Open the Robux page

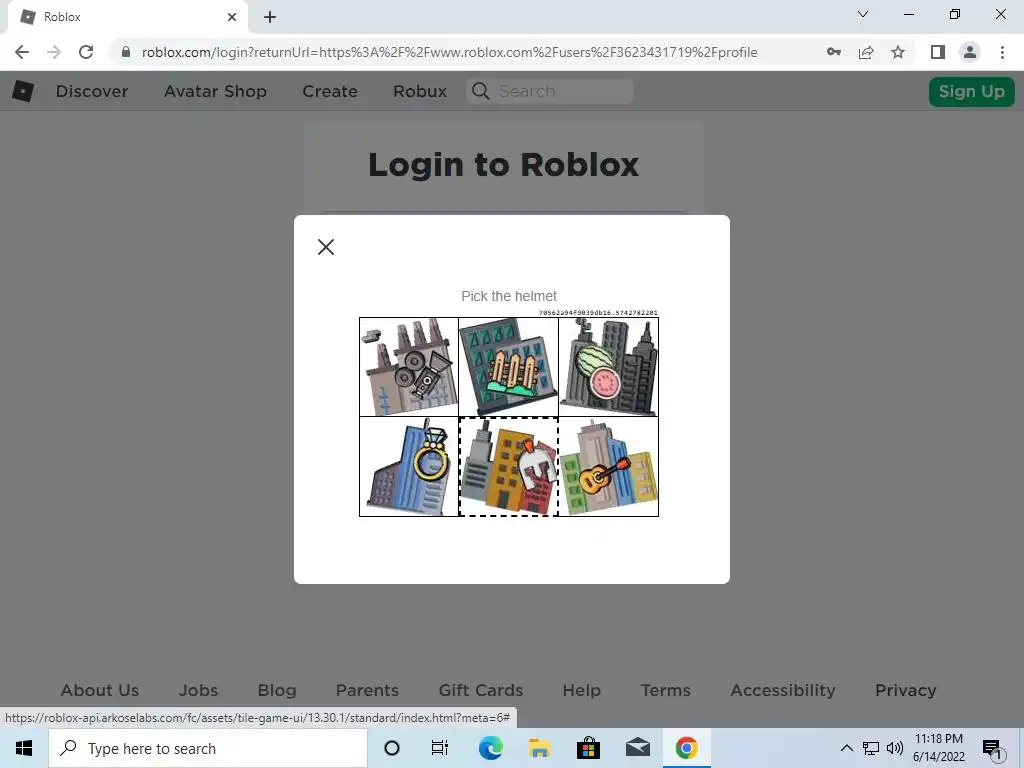point(420,91)
